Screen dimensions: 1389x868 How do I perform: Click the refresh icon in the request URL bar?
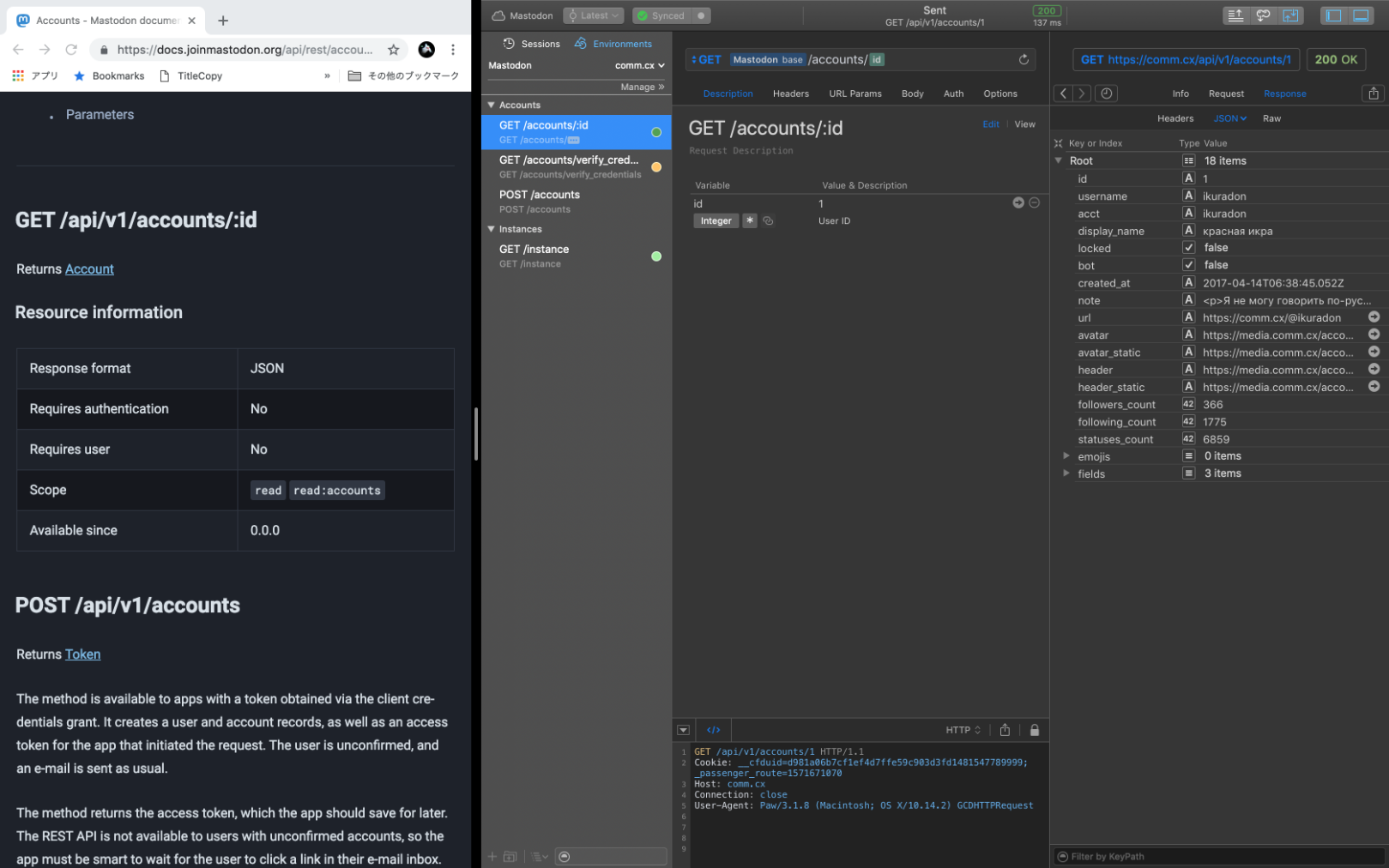pyautogui.click(x=1023, y=59)
